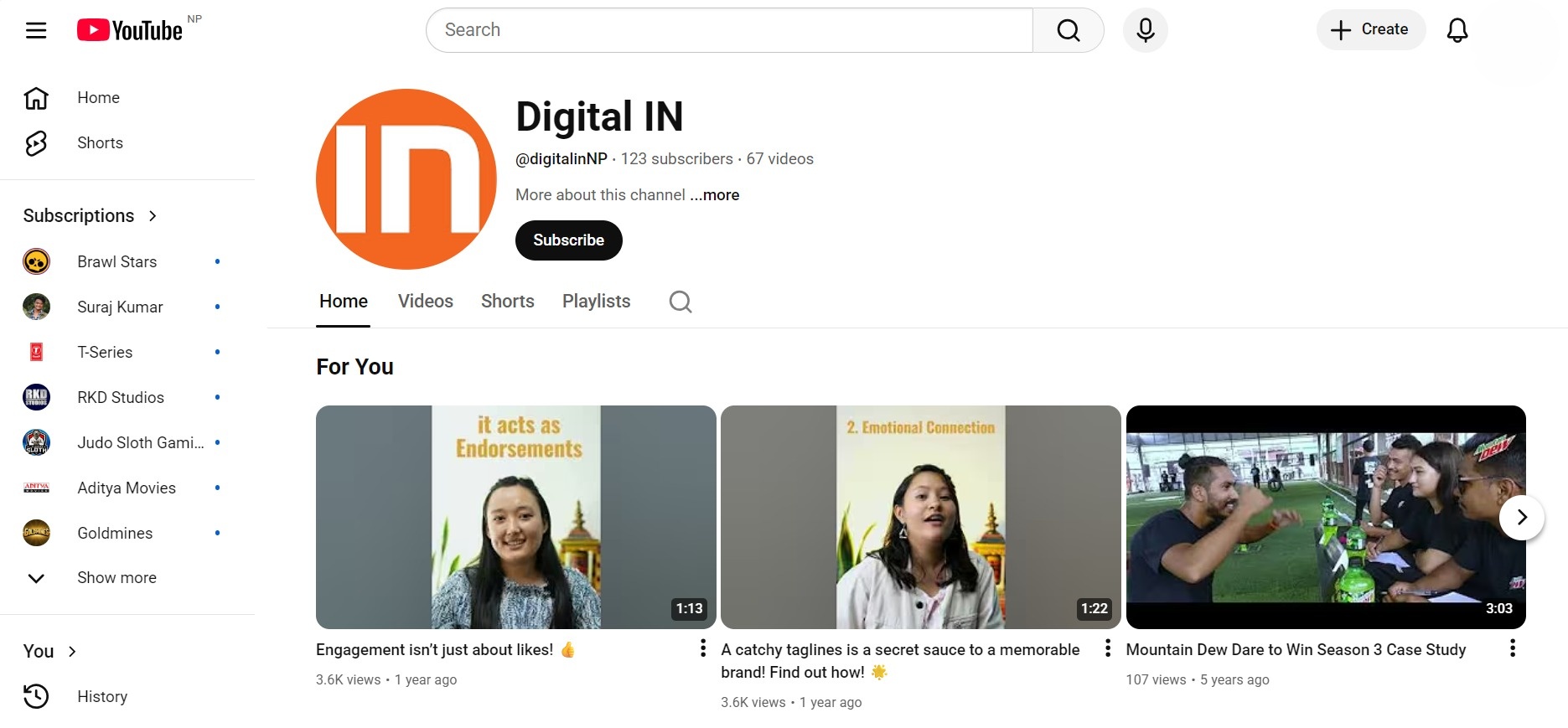Open options for Engagement video
Image resolution: width=1568 pixels, height=728 pixels.
pyautogui.click(x=702, y=648)
